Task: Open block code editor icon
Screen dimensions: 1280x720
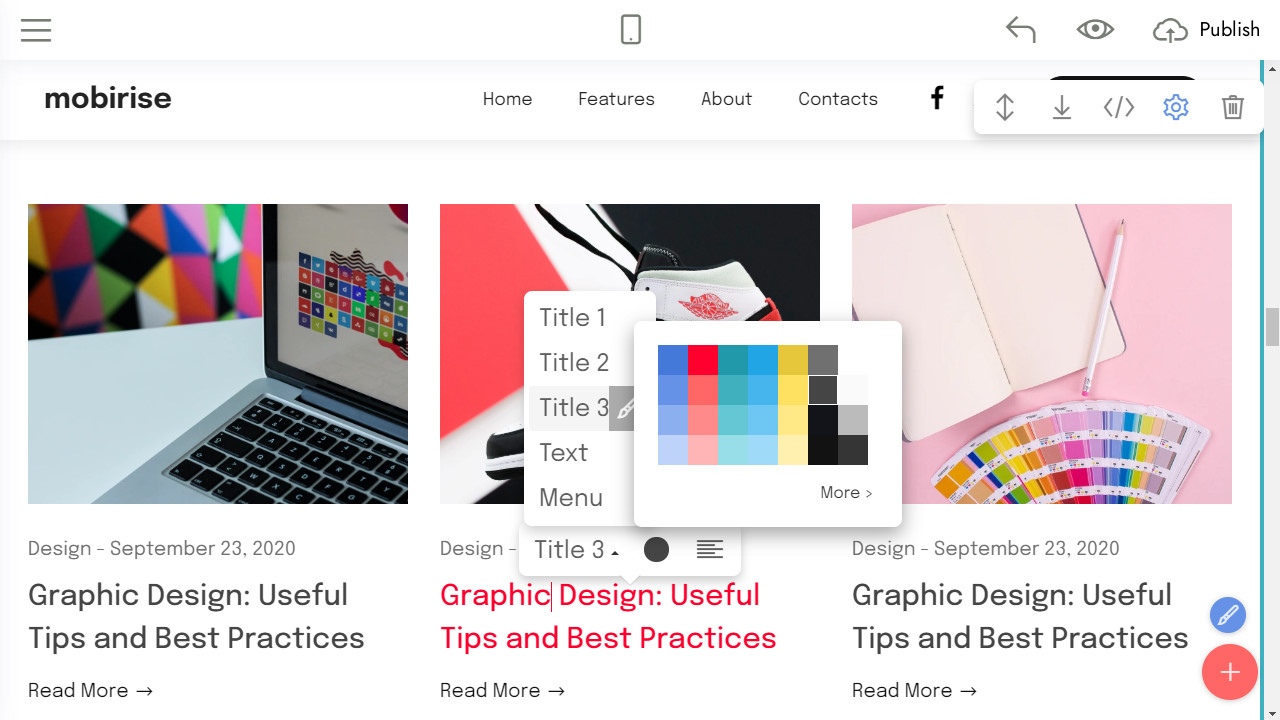Action: [1119, 107]
